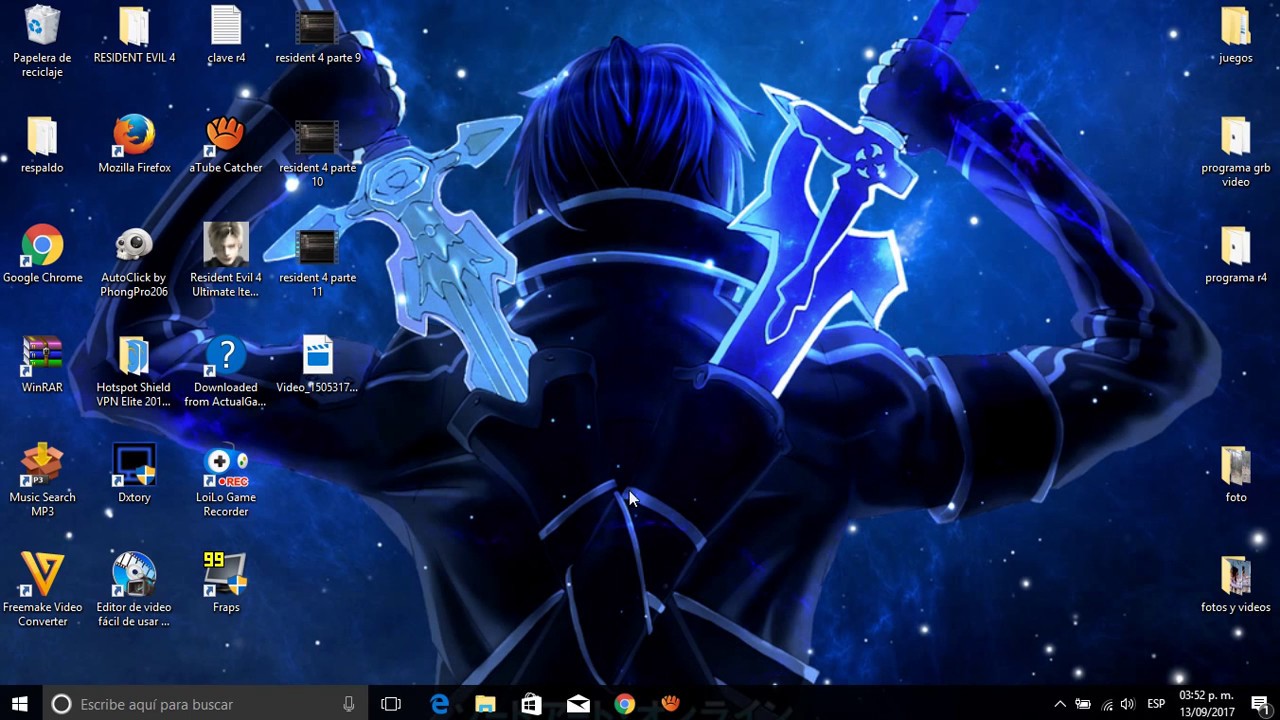Activate the search box microphone

point(349,704)
